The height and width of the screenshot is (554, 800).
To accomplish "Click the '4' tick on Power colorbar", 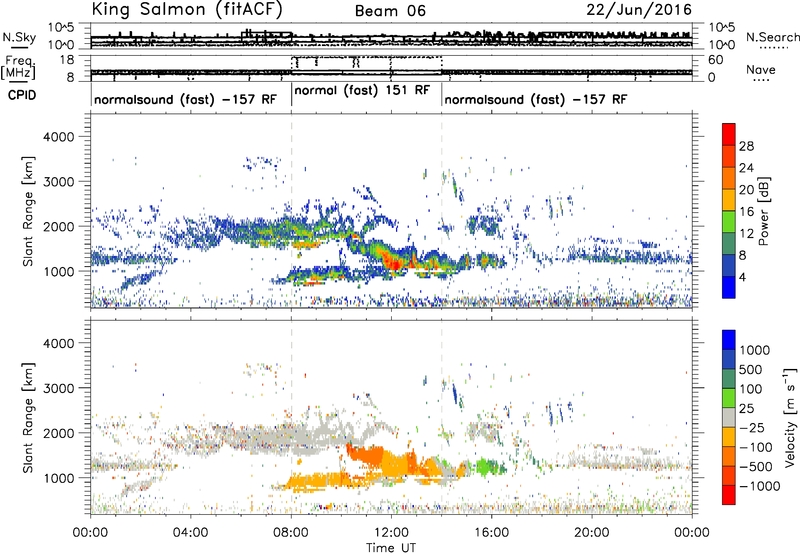I will [x=742, y=277].
